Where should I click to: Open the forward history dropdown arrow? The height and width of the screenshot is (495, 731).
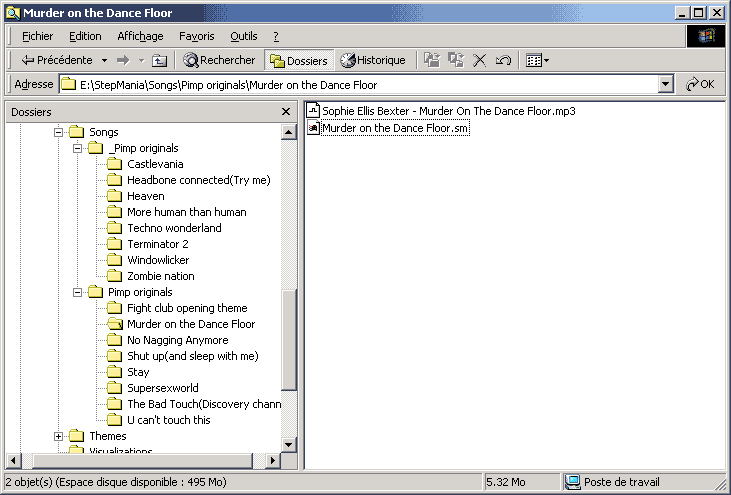click(141, 61)
